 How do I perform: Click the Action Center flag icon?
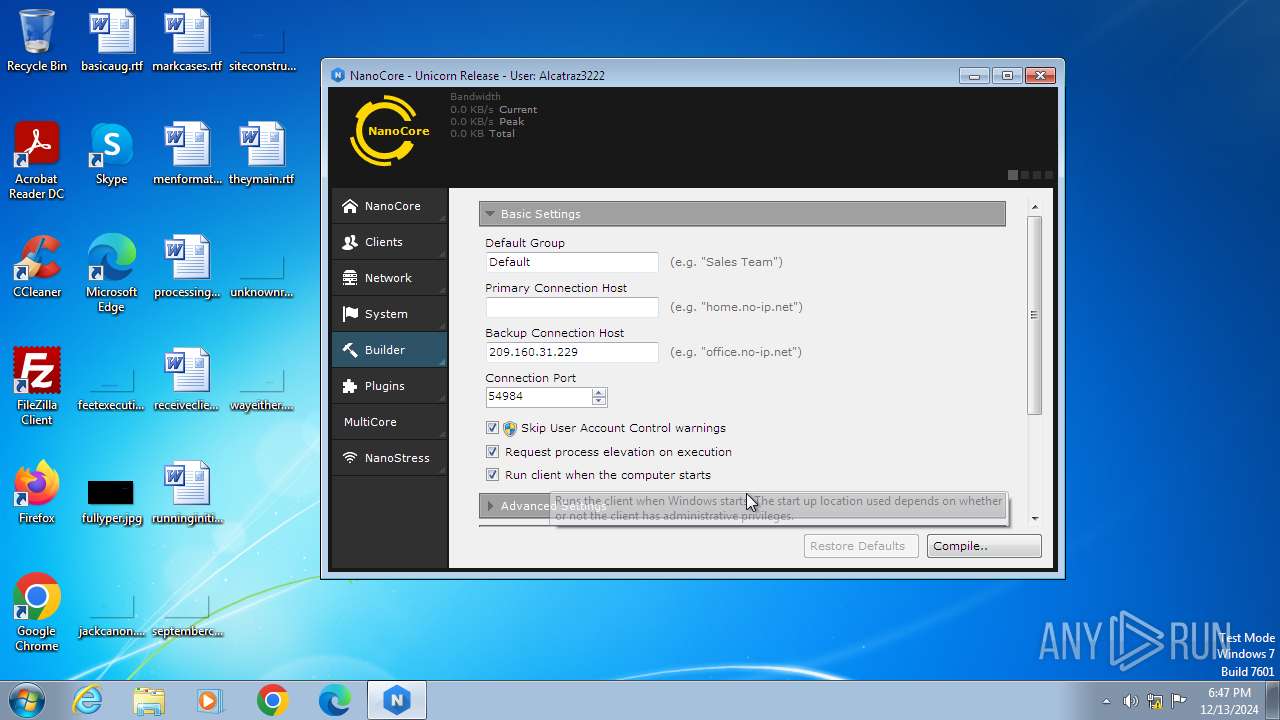tap(1179, 701)
